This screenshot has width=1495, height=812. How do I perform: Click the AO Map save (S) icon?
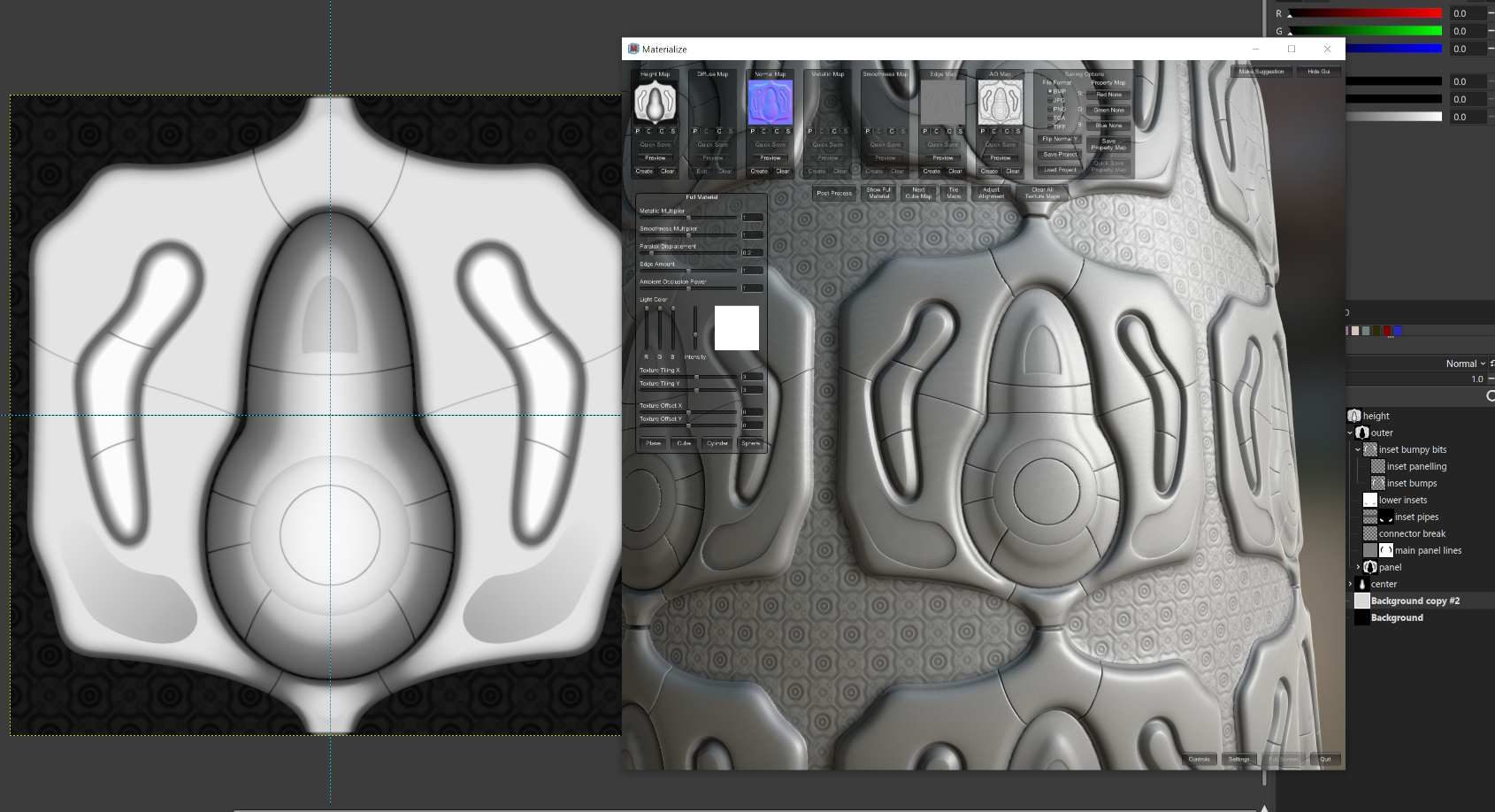1017,131
